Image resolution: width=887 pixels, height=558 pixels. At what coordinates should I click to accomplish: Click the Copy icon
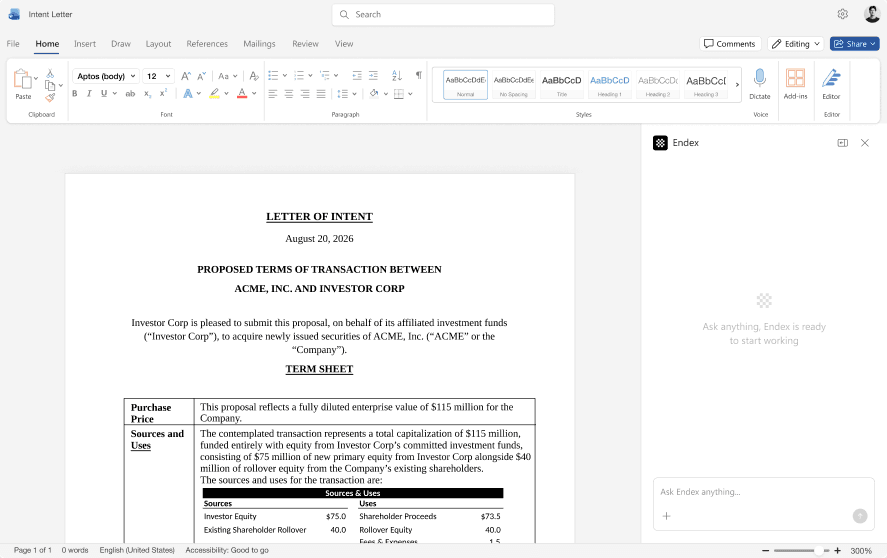pyautogui.click(x=50, y=85)
